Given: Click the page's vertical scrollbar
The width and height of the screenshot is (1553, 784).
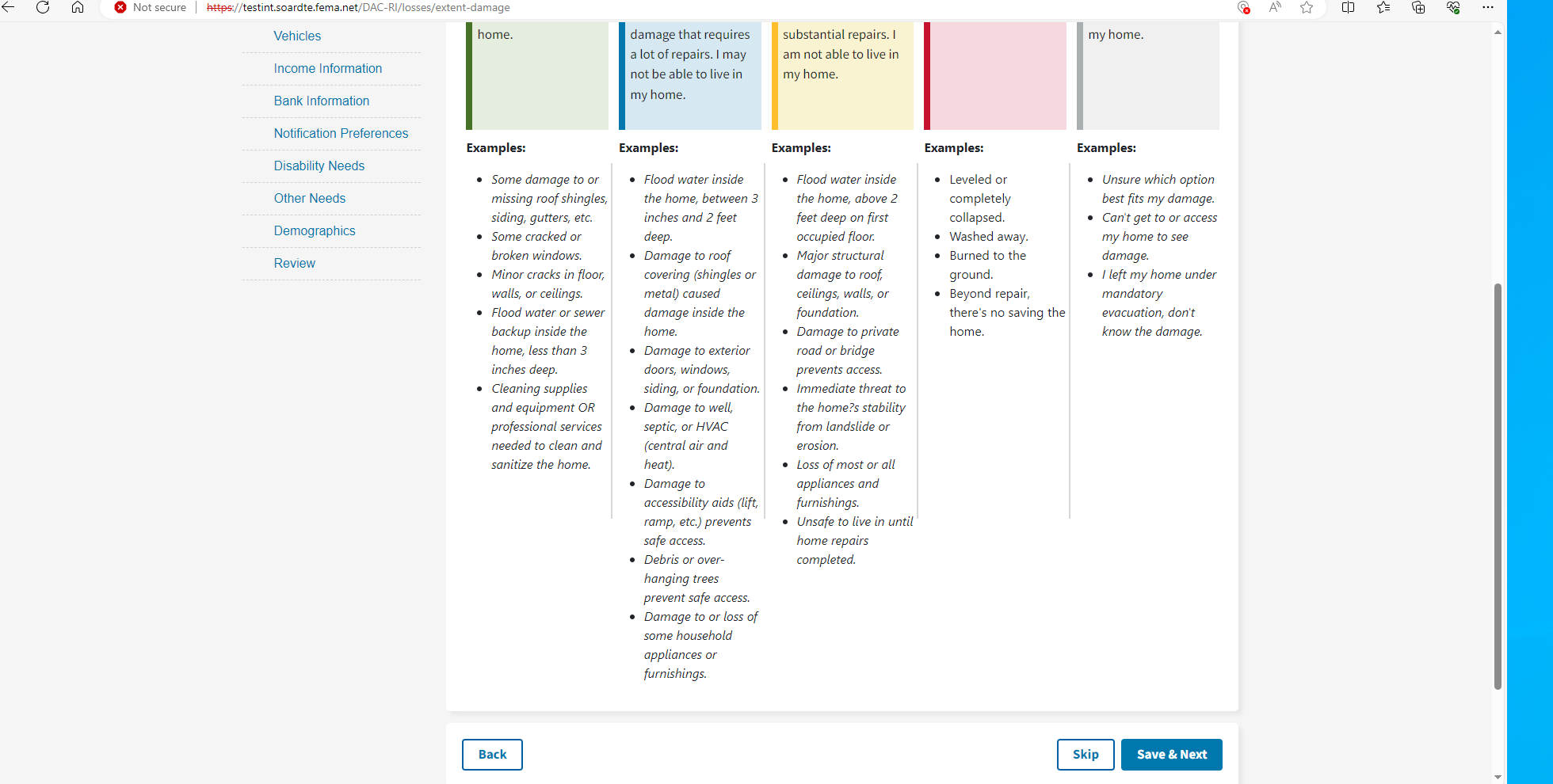Looking at the screenshot, I should click(1498, 485).
